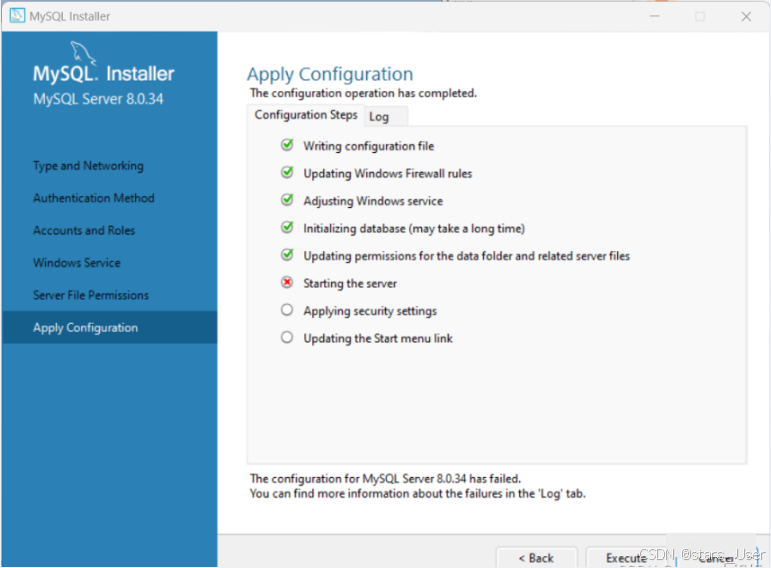Viewport: 771px width, 568px height.
Task: Click the Back button
Action: pos(536,558)
